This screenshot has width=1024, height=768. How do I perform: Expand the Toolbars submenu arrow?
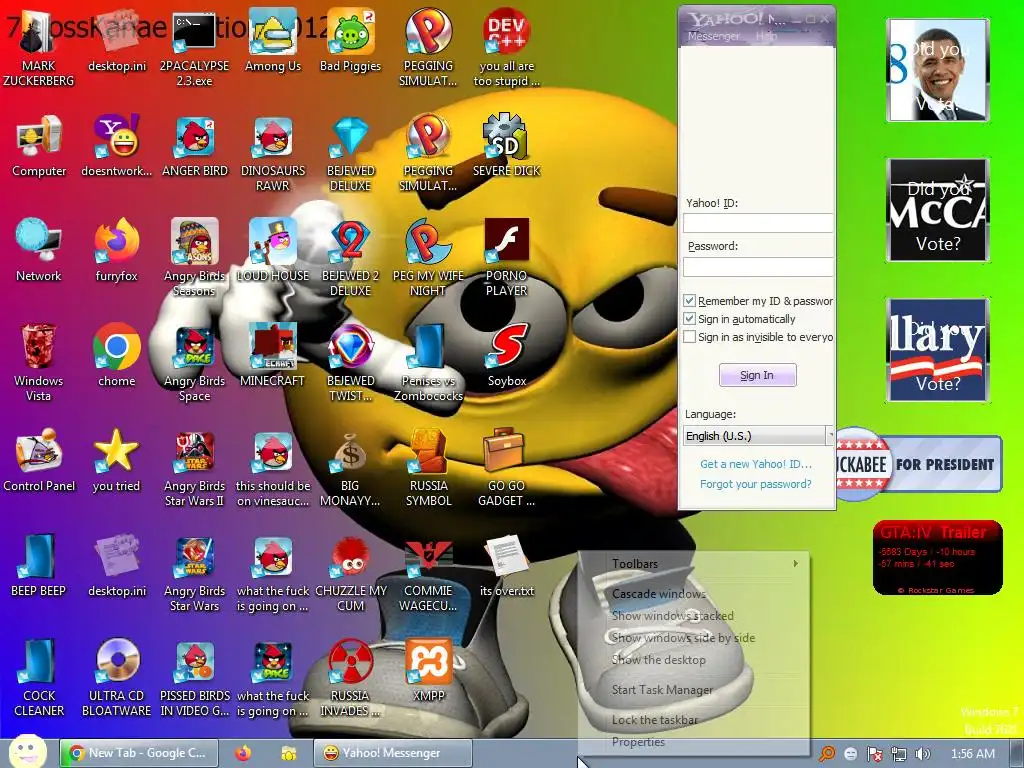795,563
